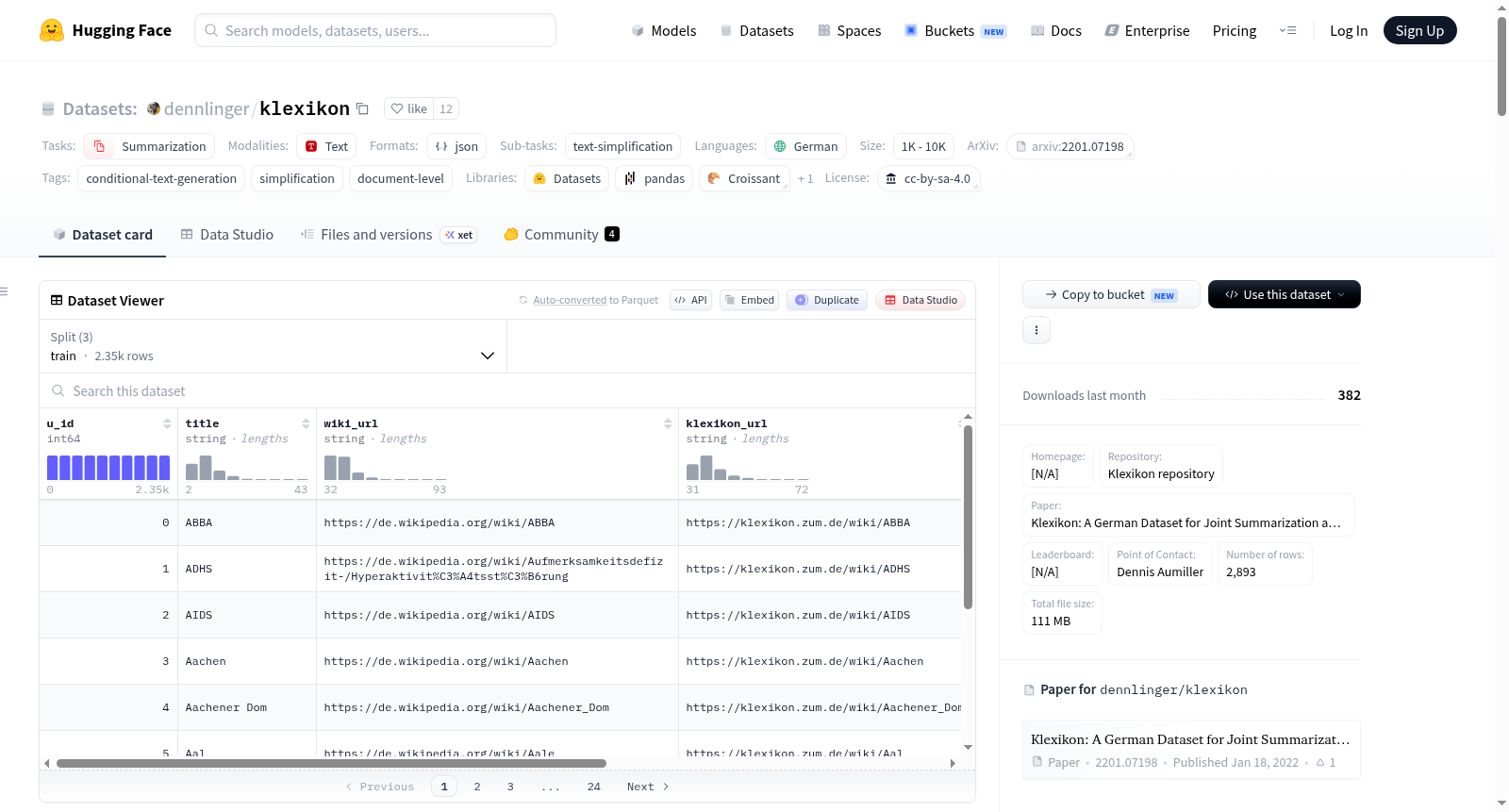Go to page 3 of results

tap(510, 787)
